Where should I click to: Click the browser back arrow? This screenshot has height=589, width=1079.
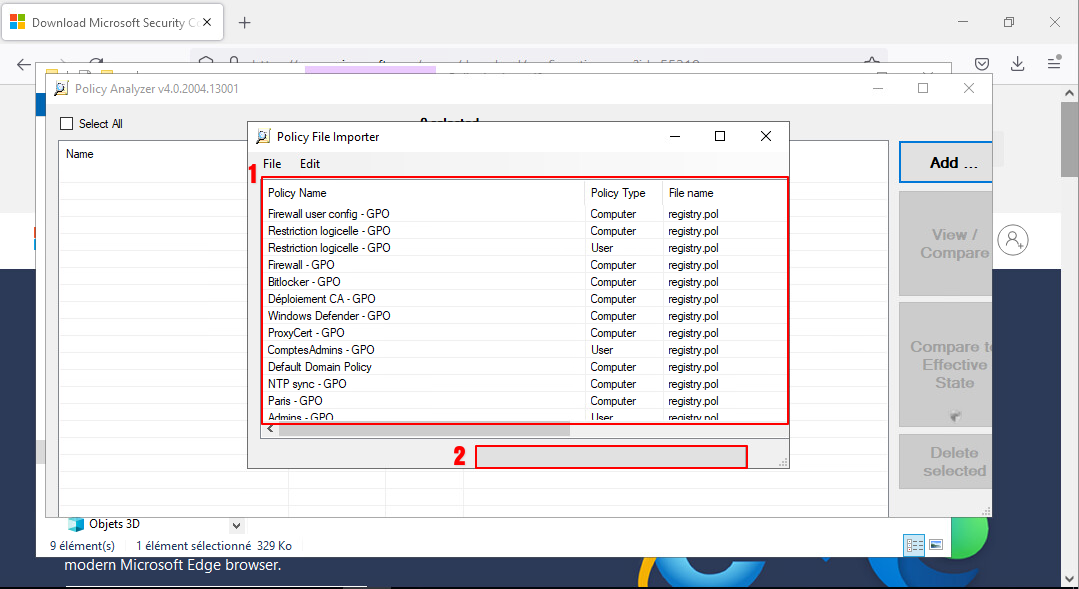pyautogui.click(x=23, y=64)
